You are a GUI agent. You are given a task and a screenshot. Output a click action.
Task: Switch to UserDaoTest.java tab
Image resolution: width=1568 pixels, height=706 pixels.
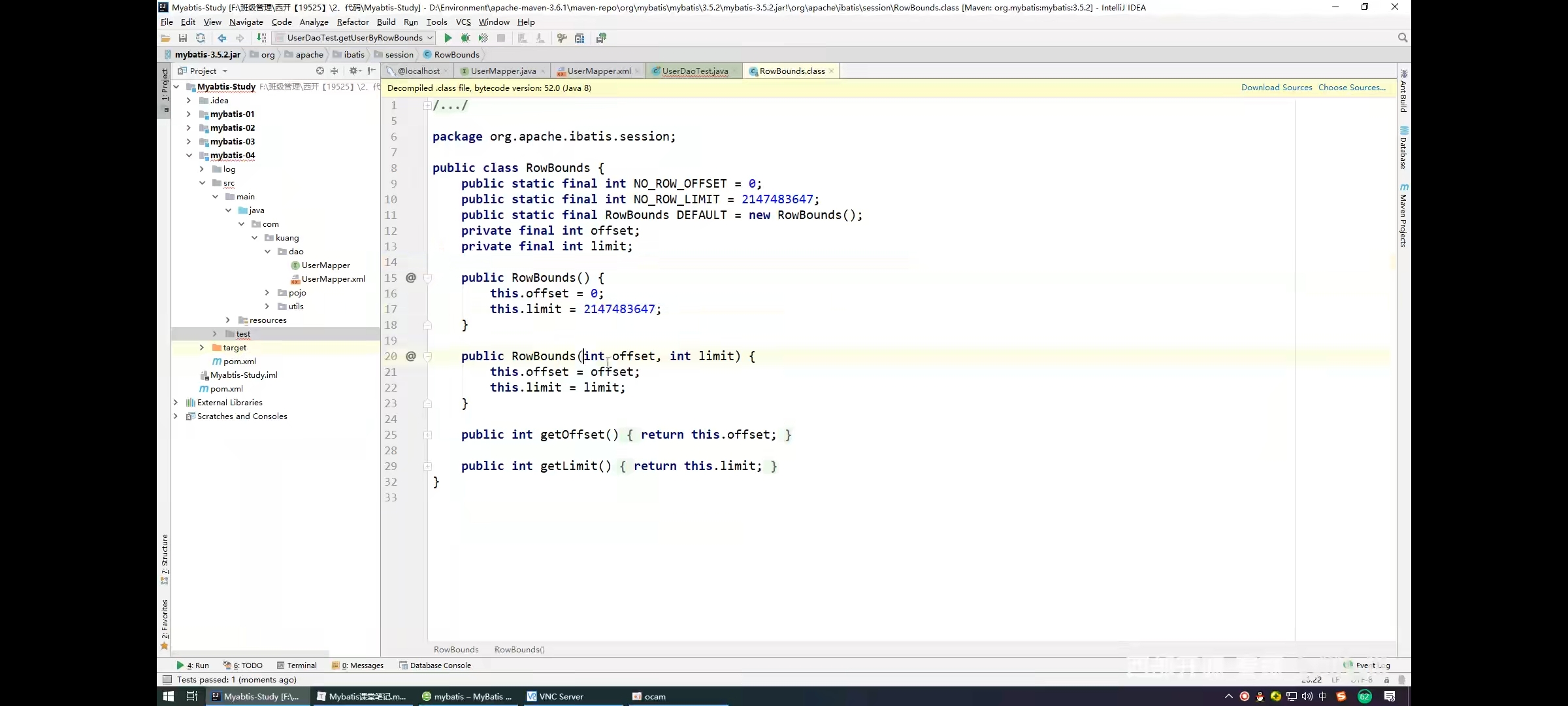[695, 71]
